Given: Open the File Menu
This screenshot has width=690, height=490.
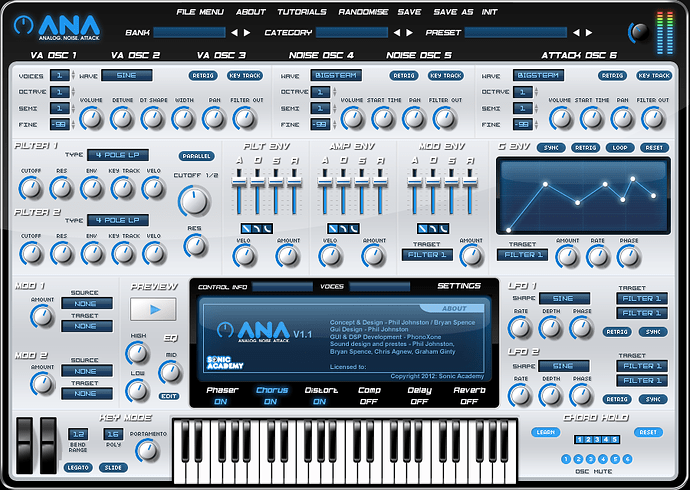Looking at the screenshot, I should tap(200, 12).
